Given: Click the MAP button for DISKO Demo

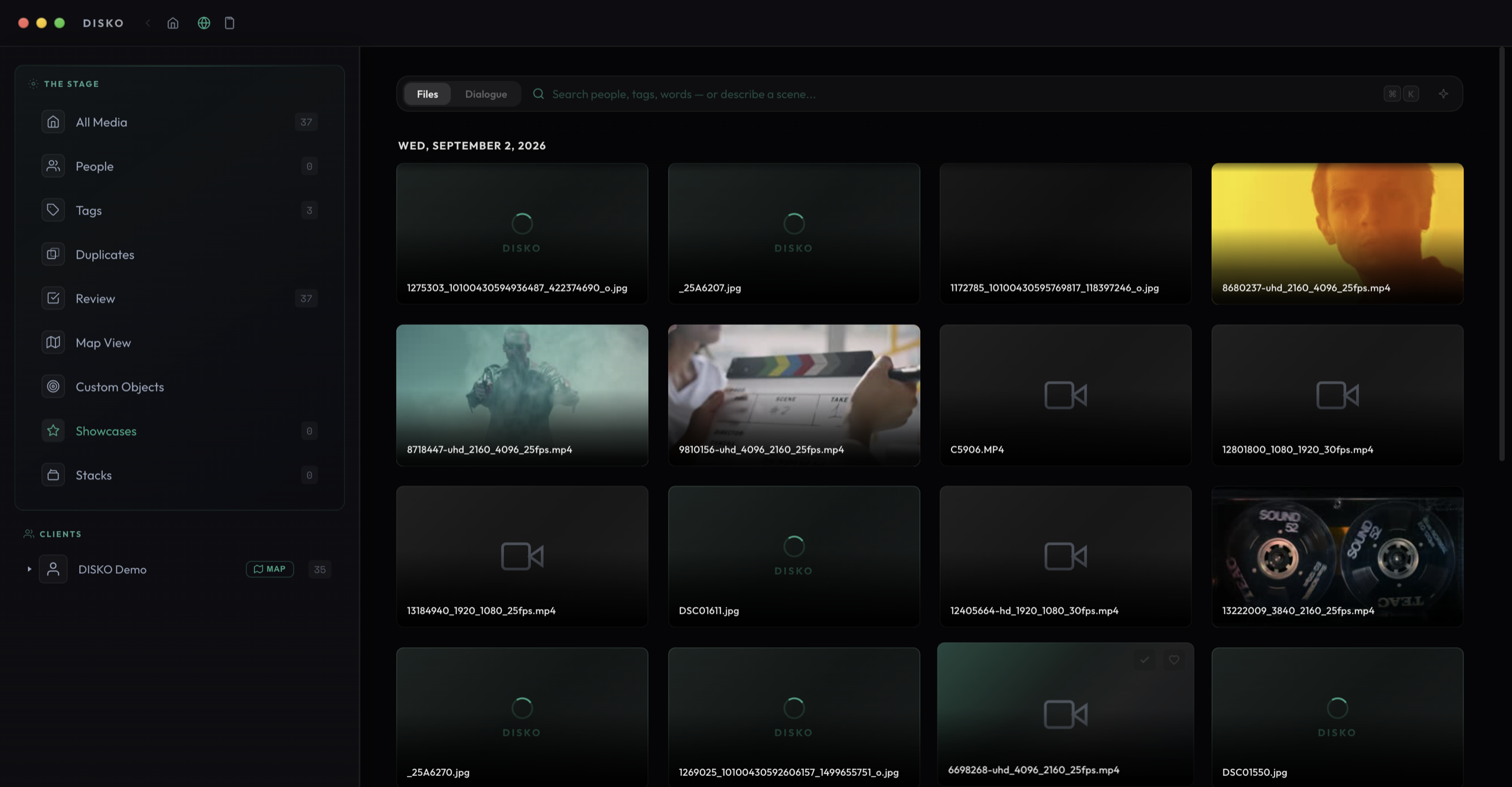Looking at the screenshot, I should coord(270,569).
